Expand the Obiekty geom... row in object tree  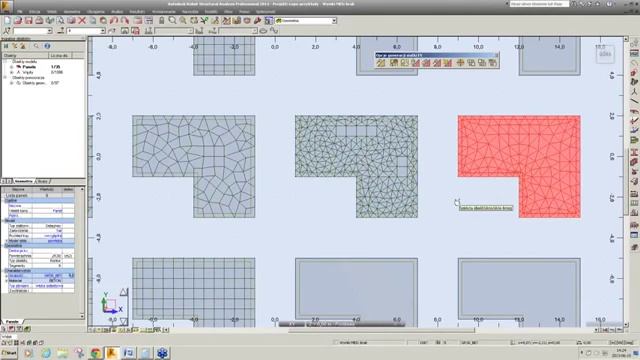[11, 83]
